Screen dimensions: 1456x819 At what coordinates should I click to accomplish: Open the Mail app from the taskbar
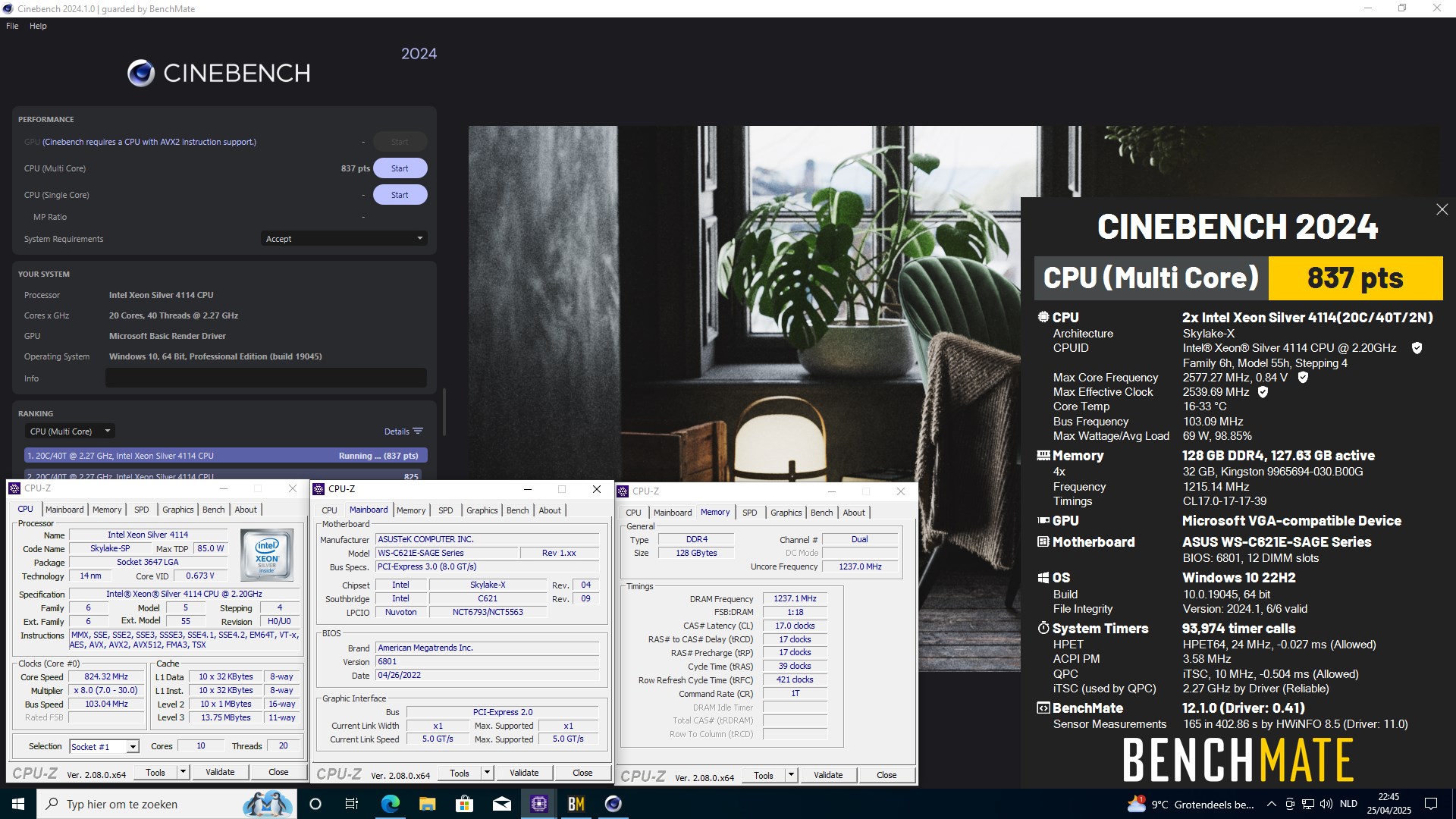tap(501, 804)
